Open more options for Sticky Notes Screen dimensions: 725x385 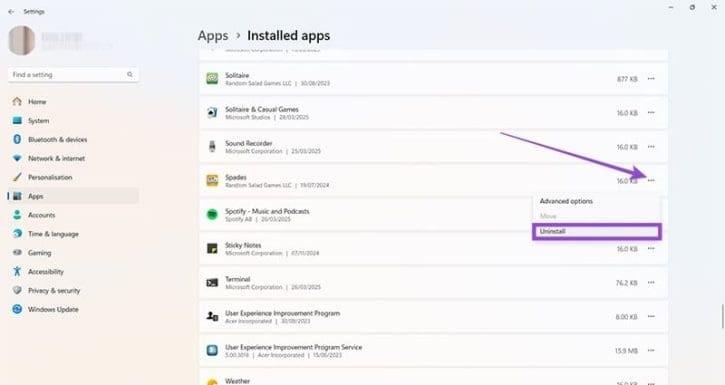click(x=651, y=249)
